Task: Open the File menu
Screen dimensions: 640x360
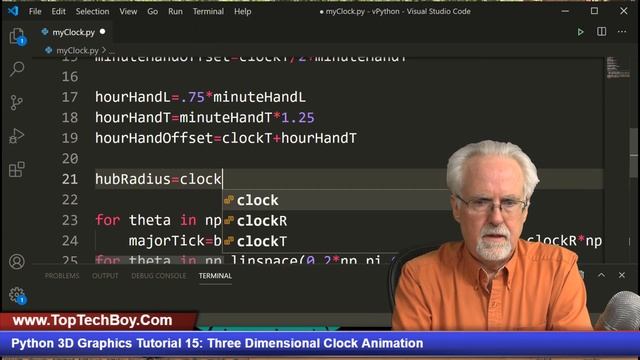Action: [x=35, y=11]
